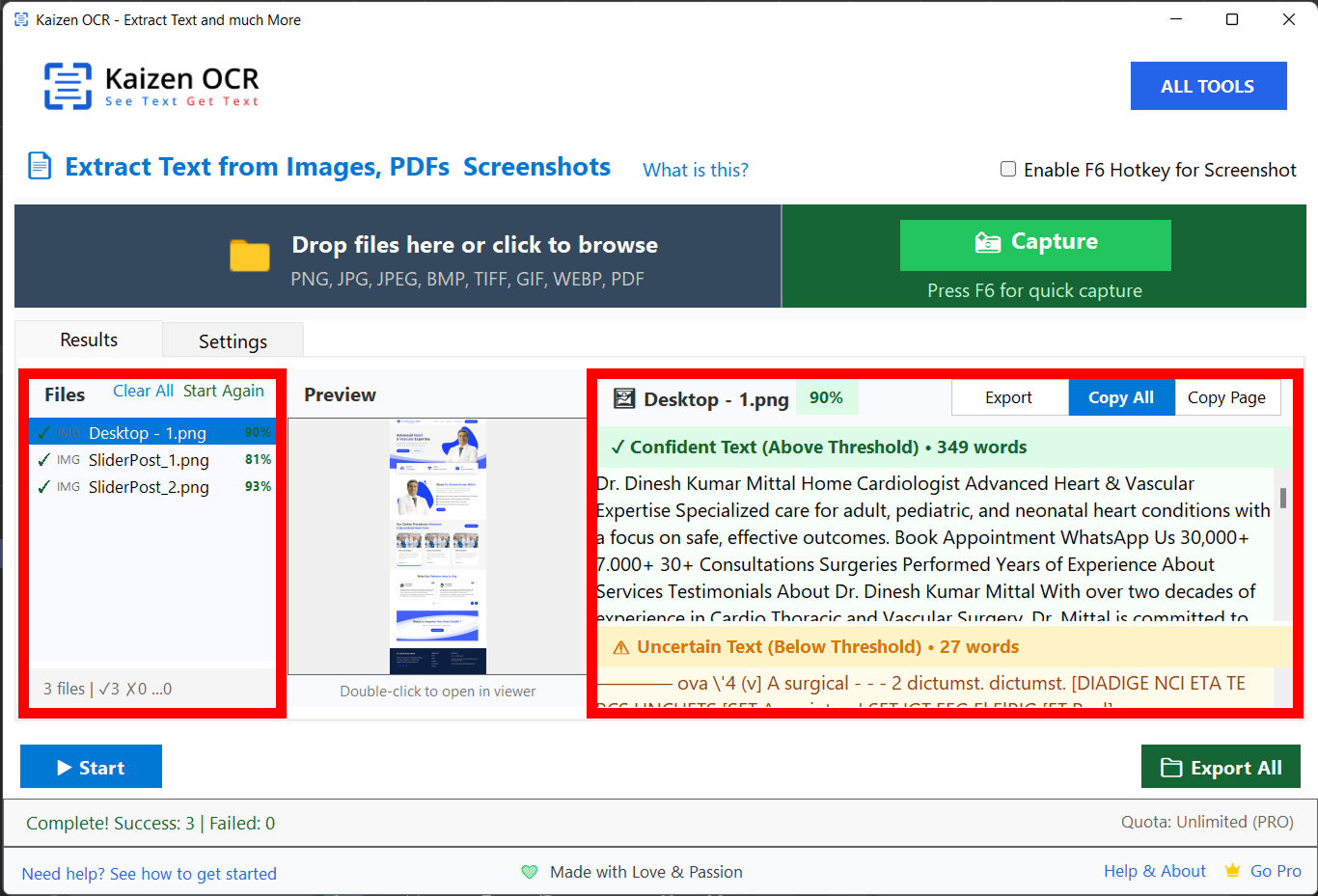Open the What is this? link
Viewport: 1318px width, 896px height.
(695, 170)
